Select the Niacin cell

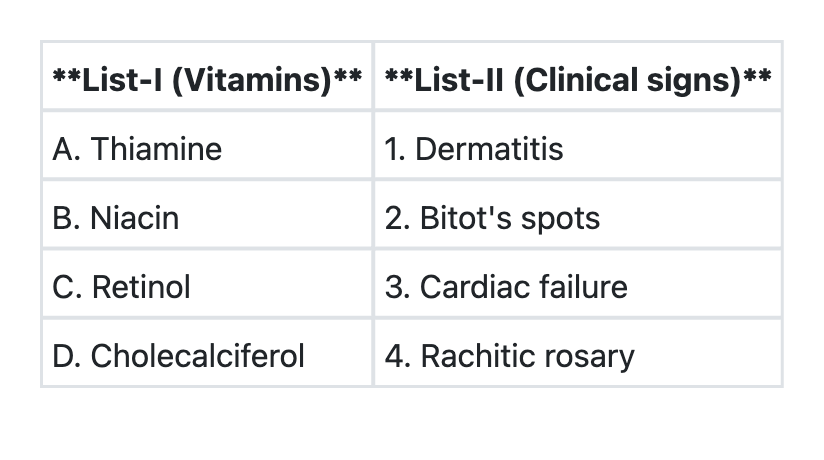pos(206,218)
